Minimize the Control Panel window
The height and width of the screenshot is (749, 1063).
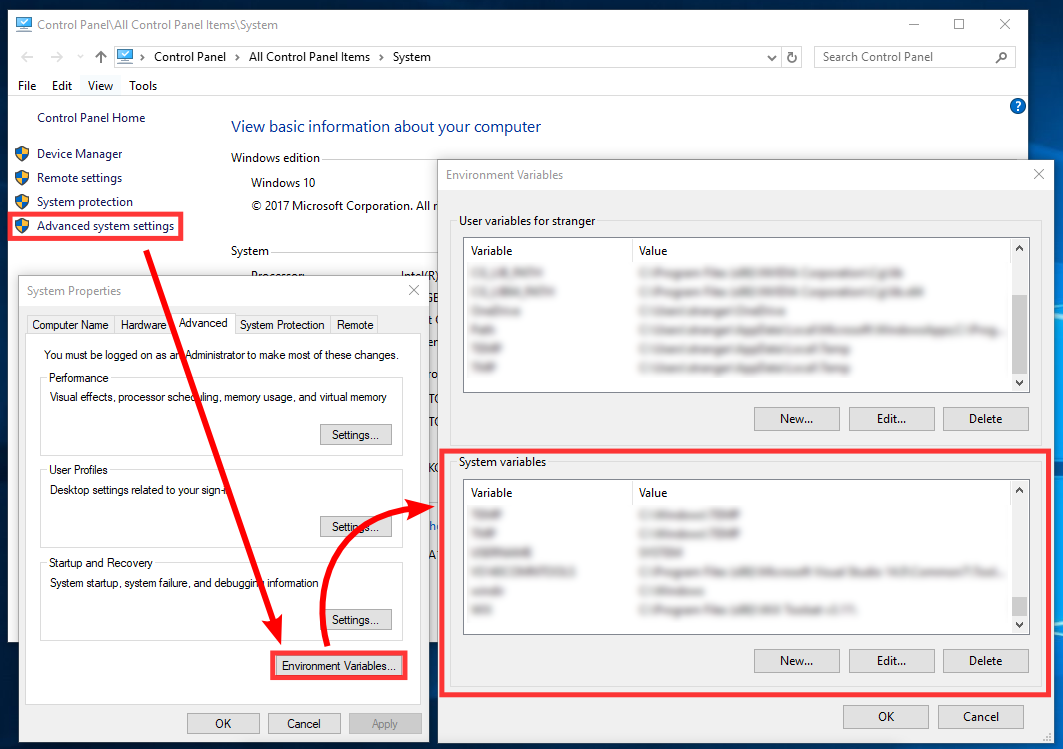pyautogui.click(x=914, y=24)
